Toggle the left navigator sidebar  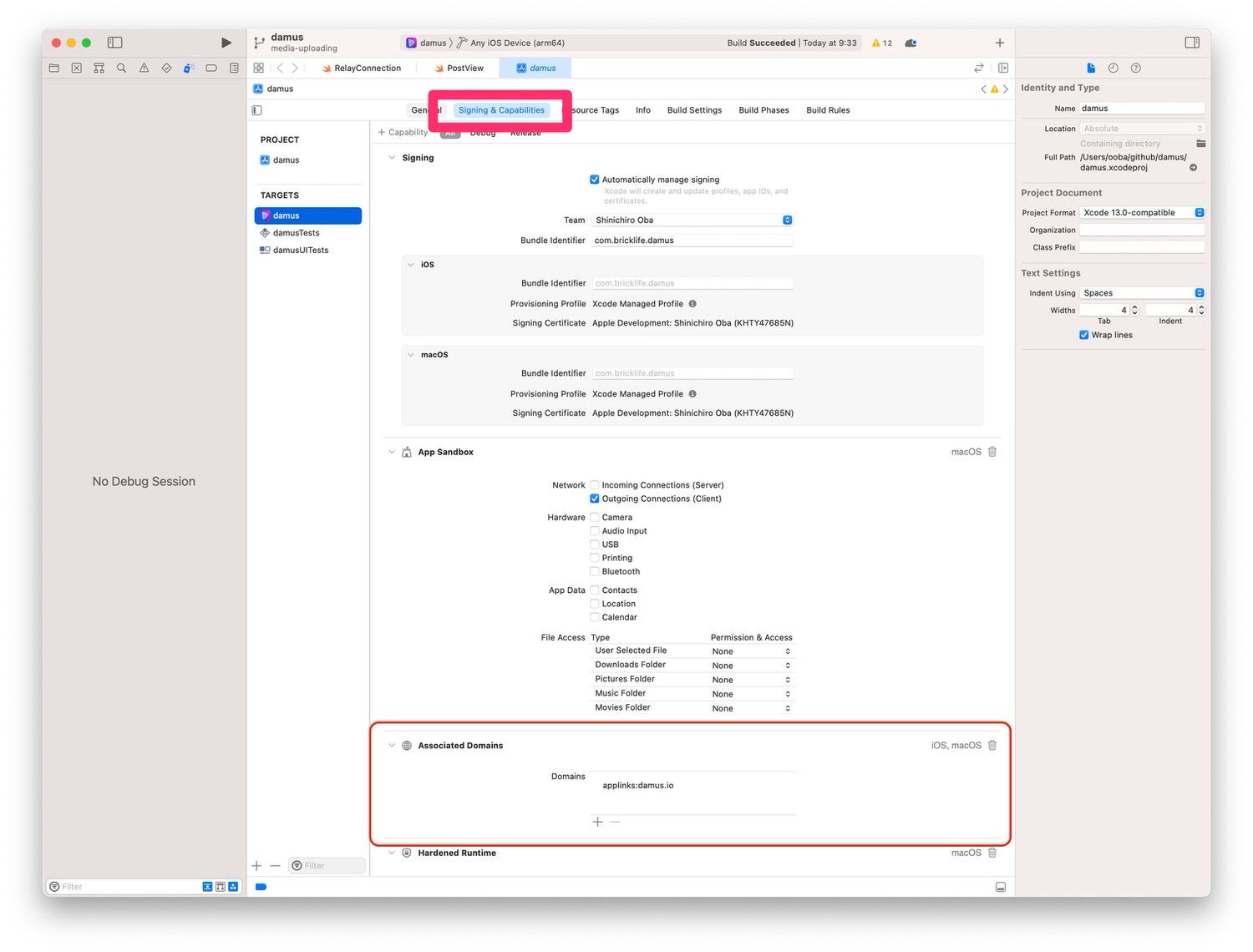pos(115,43)
